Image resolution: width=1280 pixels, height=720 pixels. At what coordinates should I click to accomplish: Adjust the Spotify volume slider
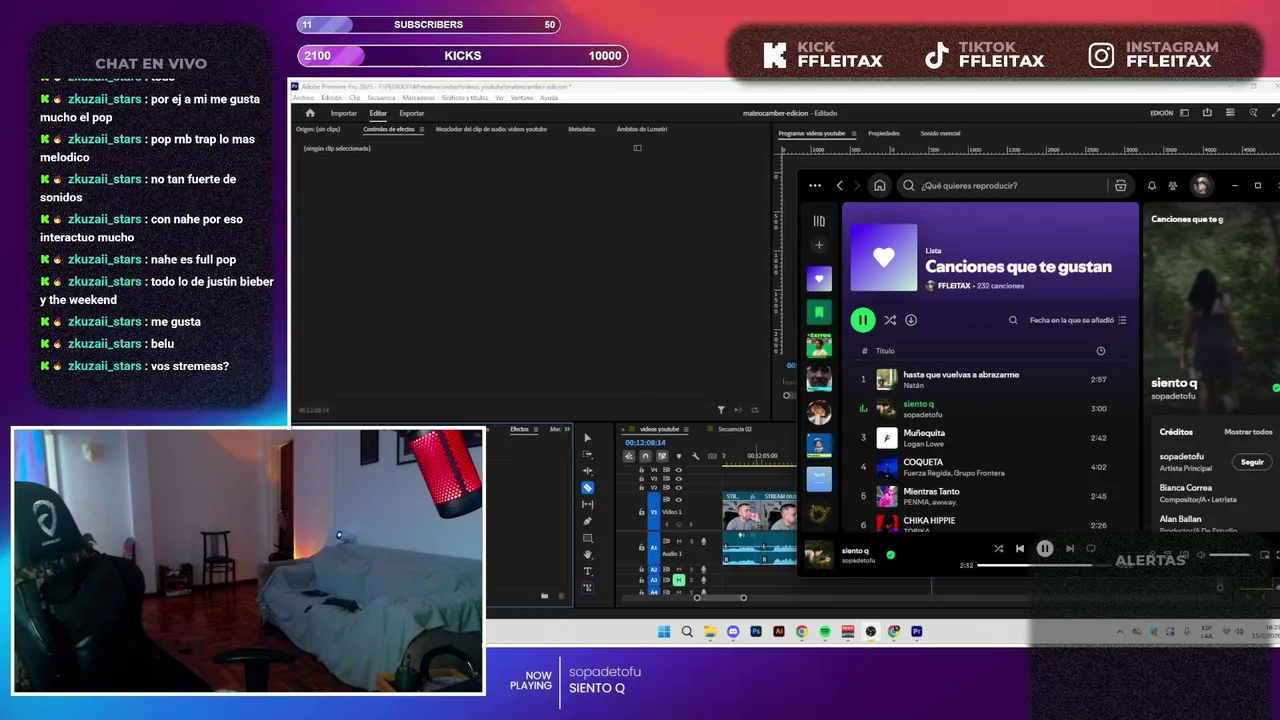1229,555
